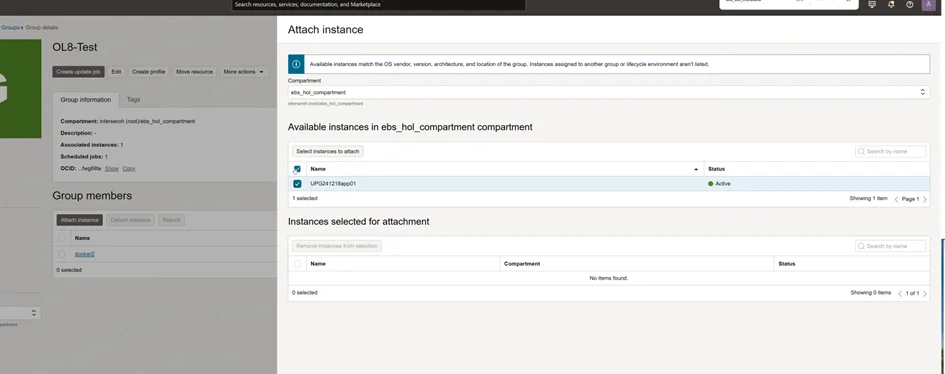The height and width of the screenshot is (374, 945).
Task: Focus the top search resources and services bar
Action: click(x=378, y=5)
